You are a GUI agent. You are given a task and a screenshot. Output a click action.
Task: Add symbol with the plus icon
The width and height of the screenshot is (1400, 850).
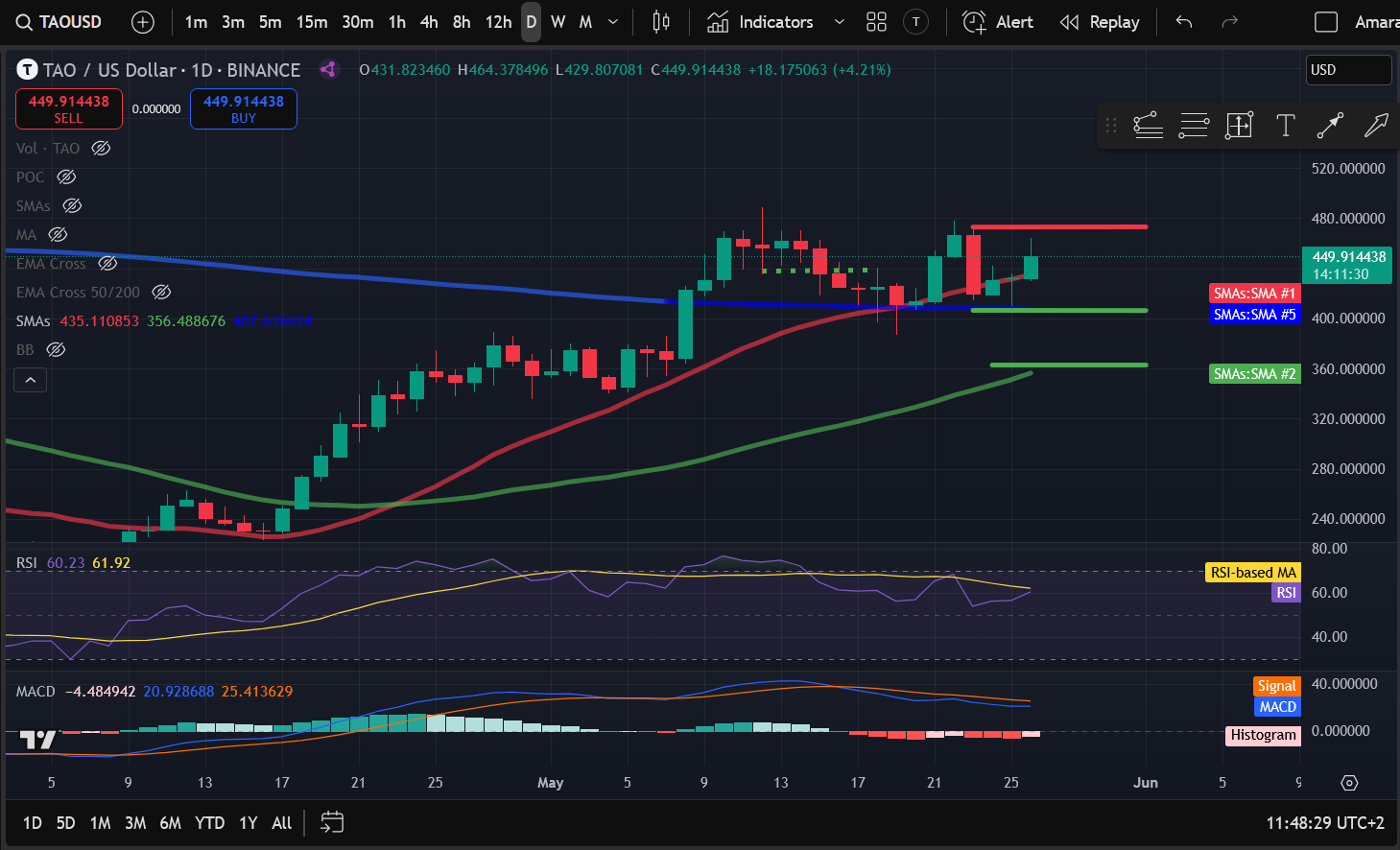point(143,22)
